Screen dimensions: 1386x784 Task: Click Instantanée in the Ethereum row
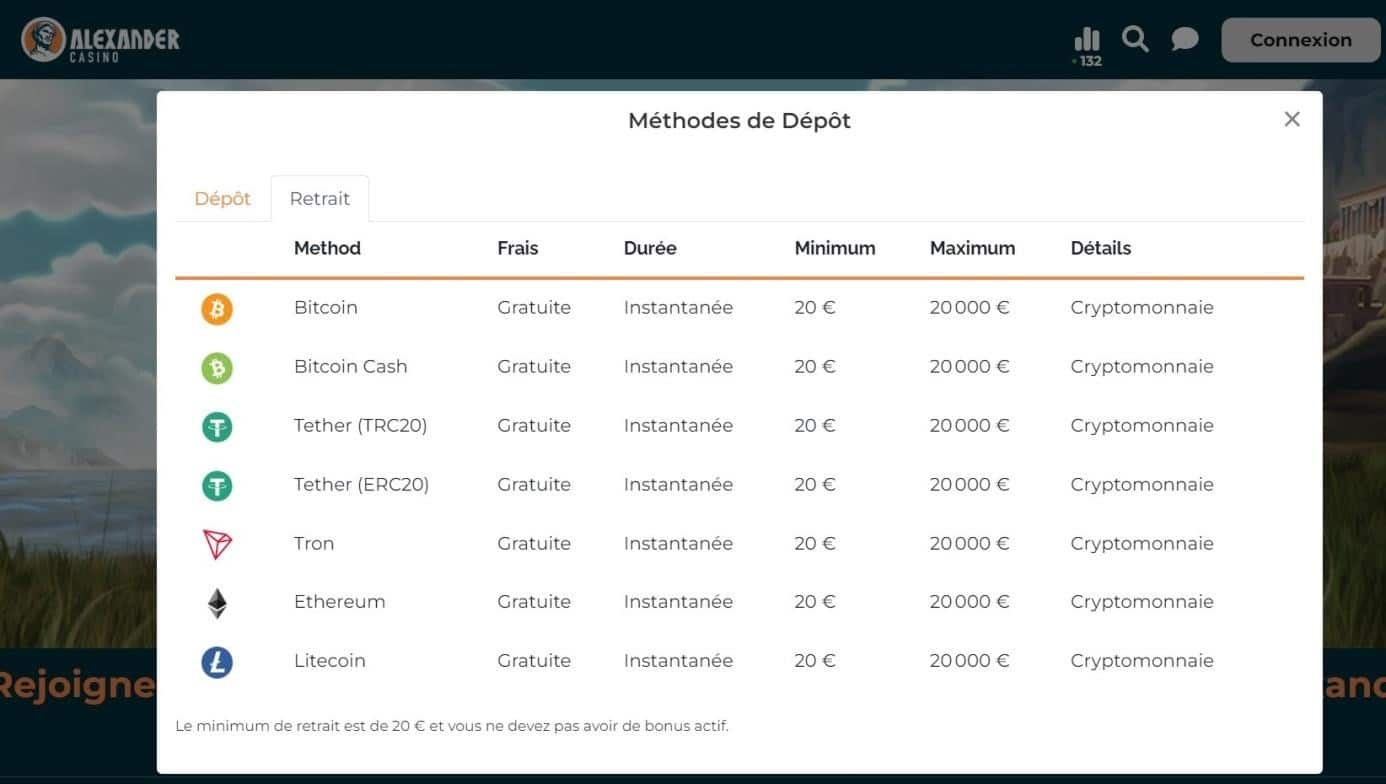[678, 601]
